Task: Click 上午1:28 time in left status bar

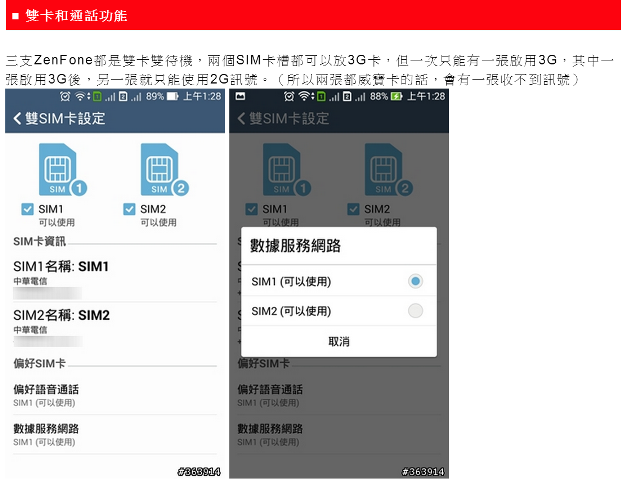Action: [202, 96]
